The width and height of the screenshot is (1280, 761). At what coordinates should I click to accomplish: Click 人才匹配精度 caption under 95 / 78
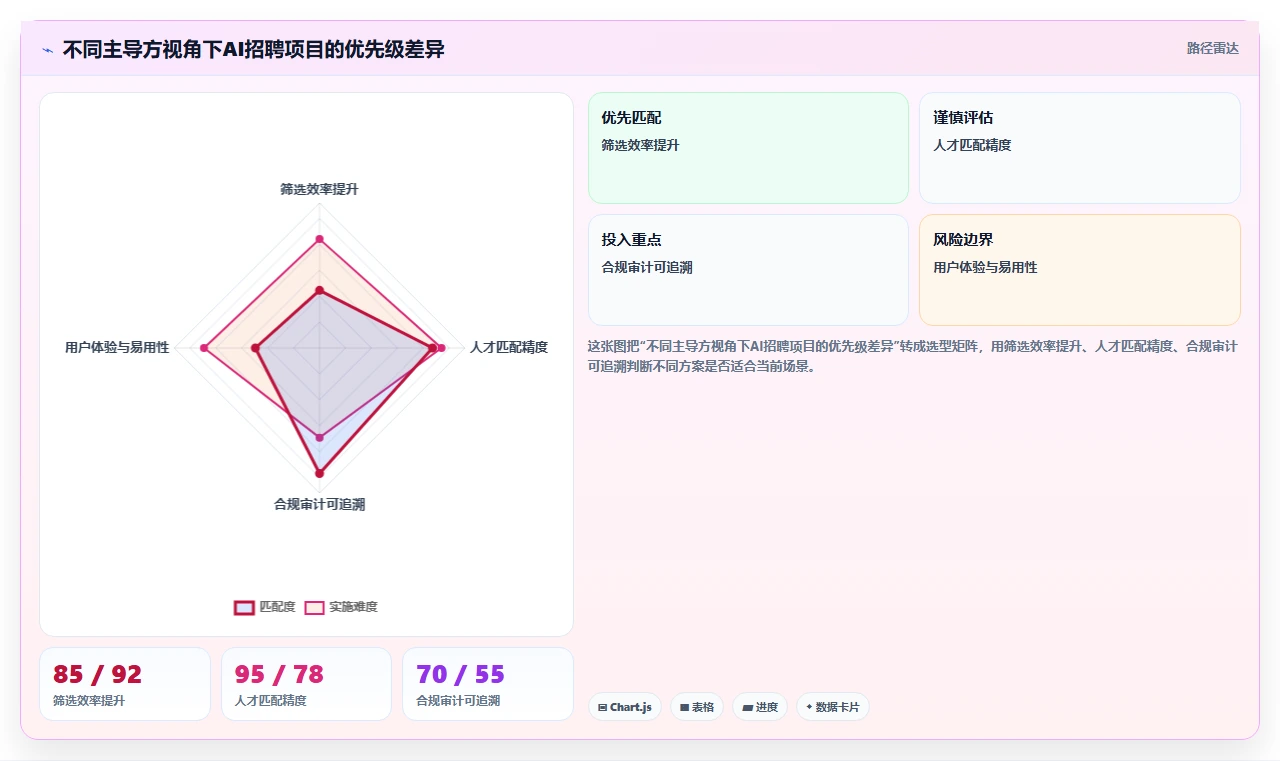click(x=271, y=701)
